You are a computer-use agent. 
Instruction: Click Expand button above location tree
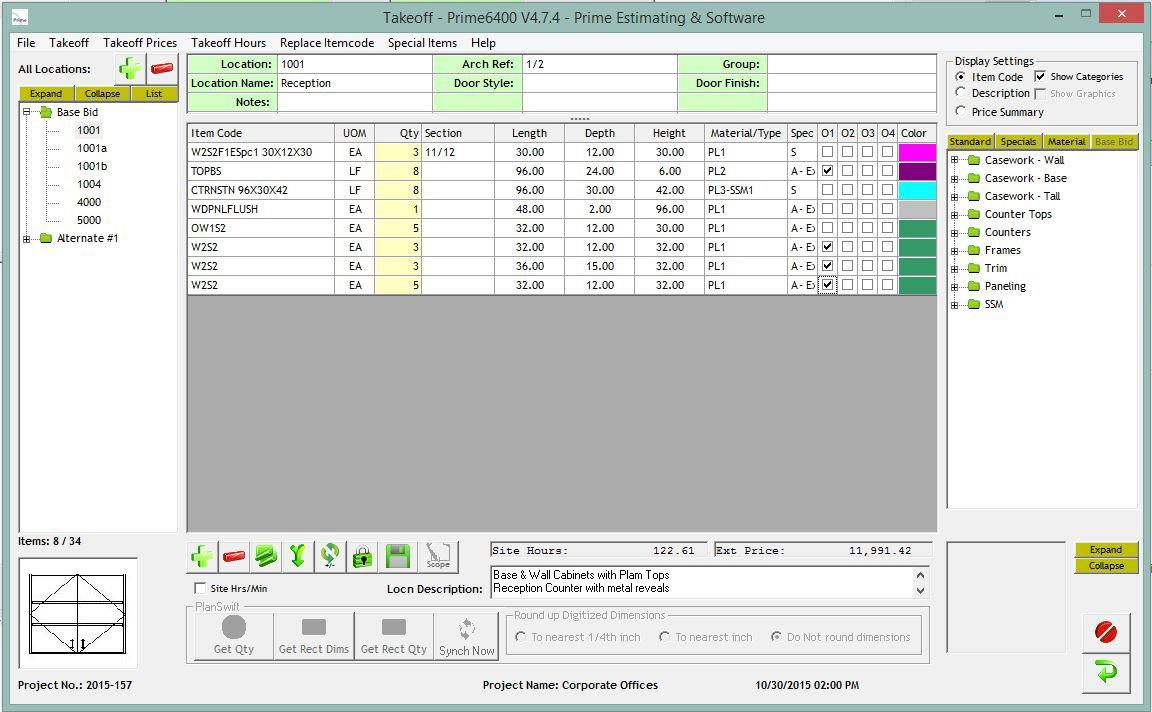(46, 93)
